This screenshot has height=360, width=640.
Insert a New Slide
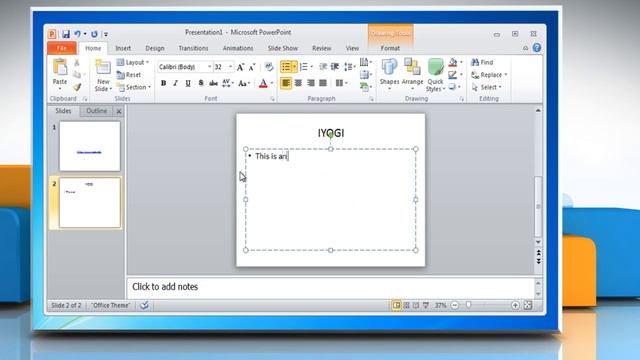point(103,75)
